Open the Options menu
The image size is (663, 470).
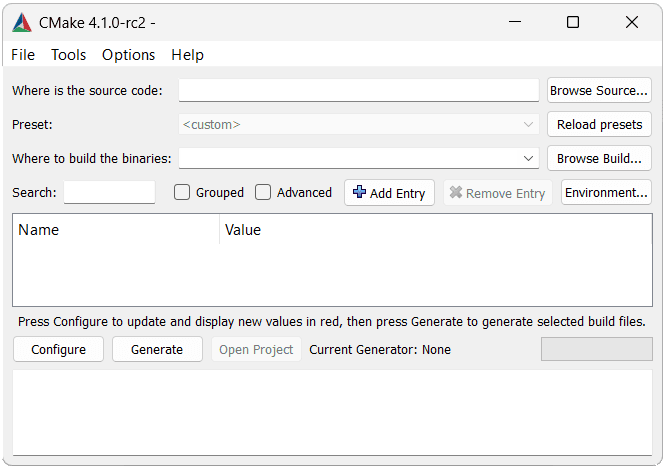point(129,55)
